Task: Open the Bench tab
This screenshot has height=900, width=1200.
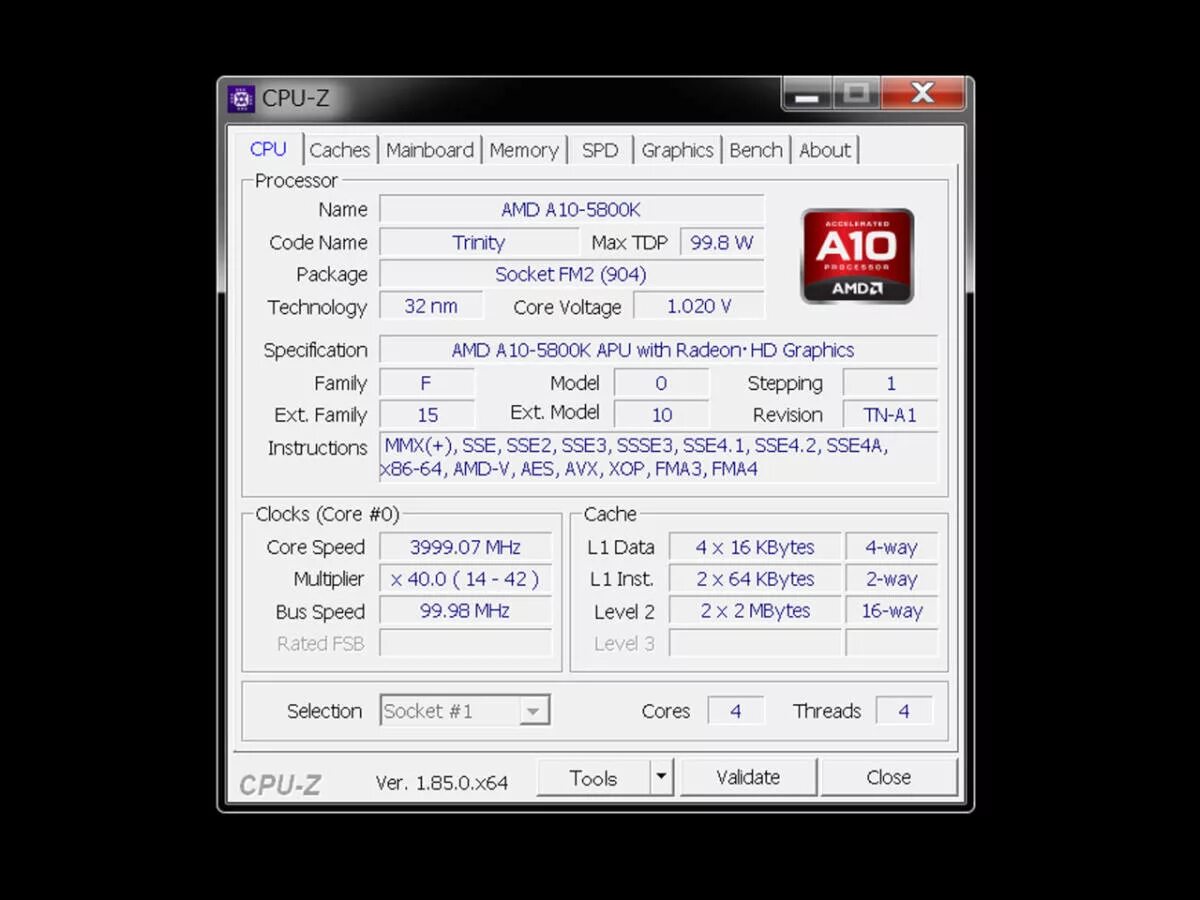Action: click(756, 150)
